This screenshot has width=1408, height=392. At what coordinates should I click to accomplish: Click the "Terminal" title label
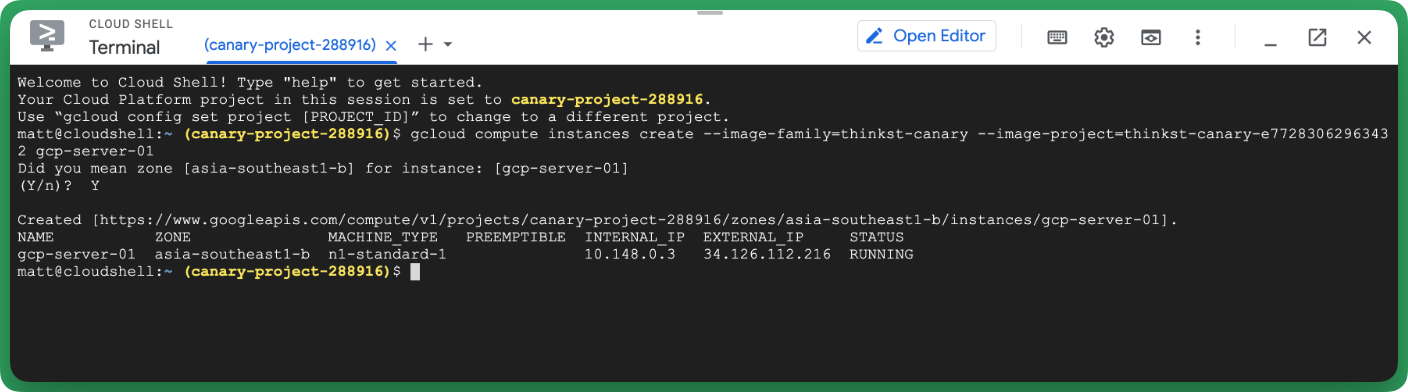pyautogui.click(x=124, y=47)
